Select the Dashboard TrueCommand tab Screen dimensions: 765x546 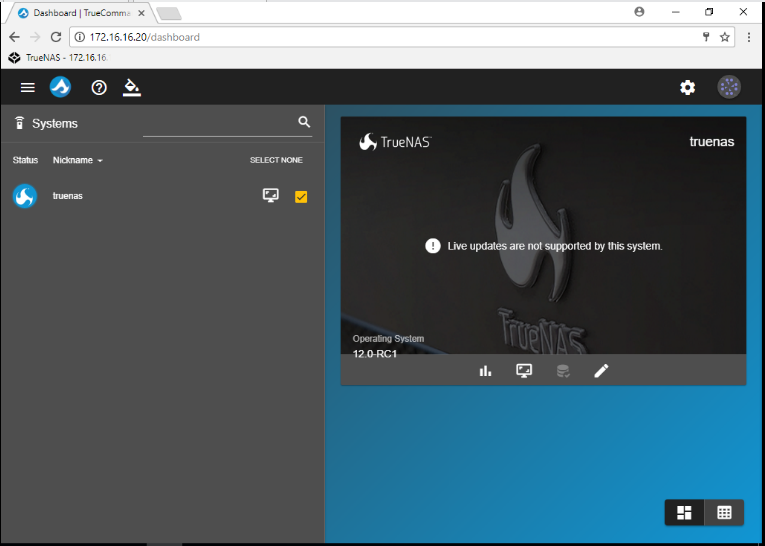pos(81,13)
